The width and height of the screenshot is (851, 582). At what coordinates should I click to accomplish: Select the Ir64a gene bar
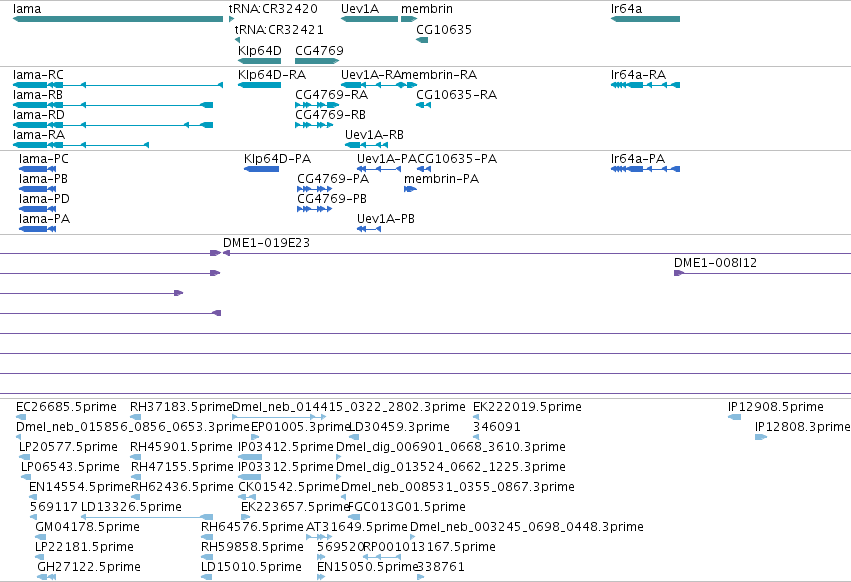click(x=645, y=19)
